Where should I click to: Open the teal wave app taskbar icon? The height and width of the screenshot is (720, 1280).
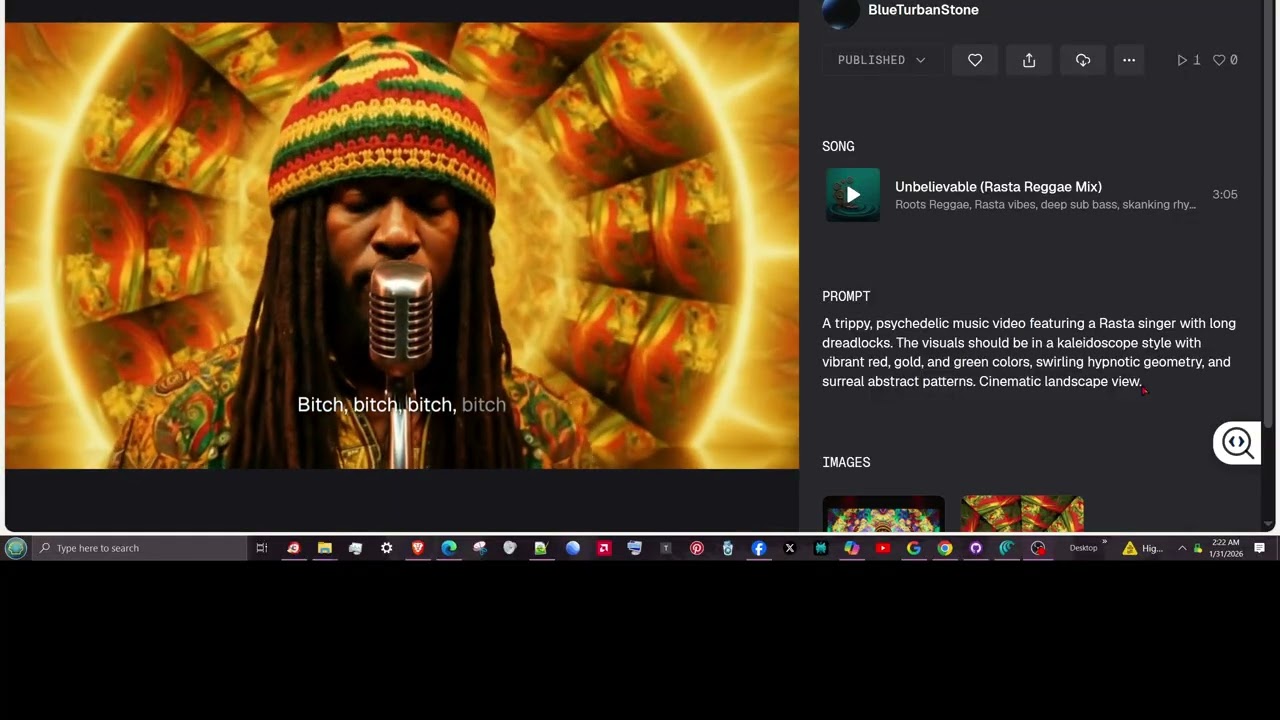pyautogui.click(x=1006, y=548)
